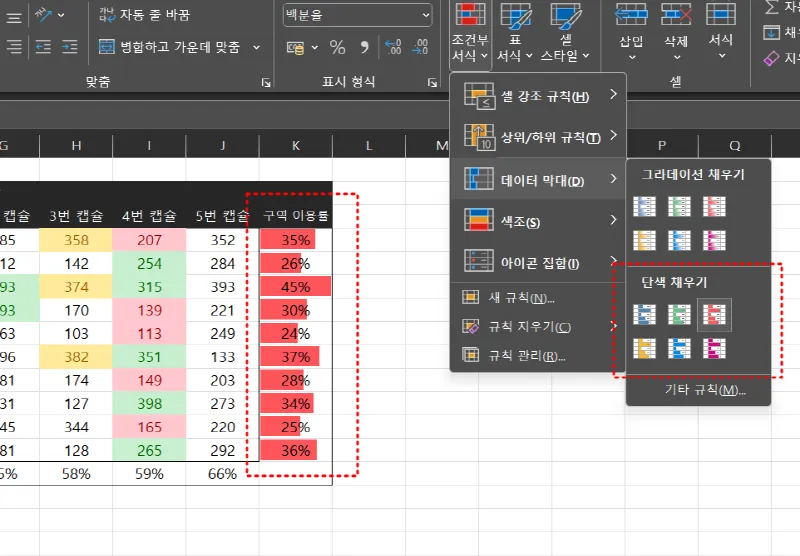Select column header K
Screen dimensions: 800x556
(x=295, y=146)
